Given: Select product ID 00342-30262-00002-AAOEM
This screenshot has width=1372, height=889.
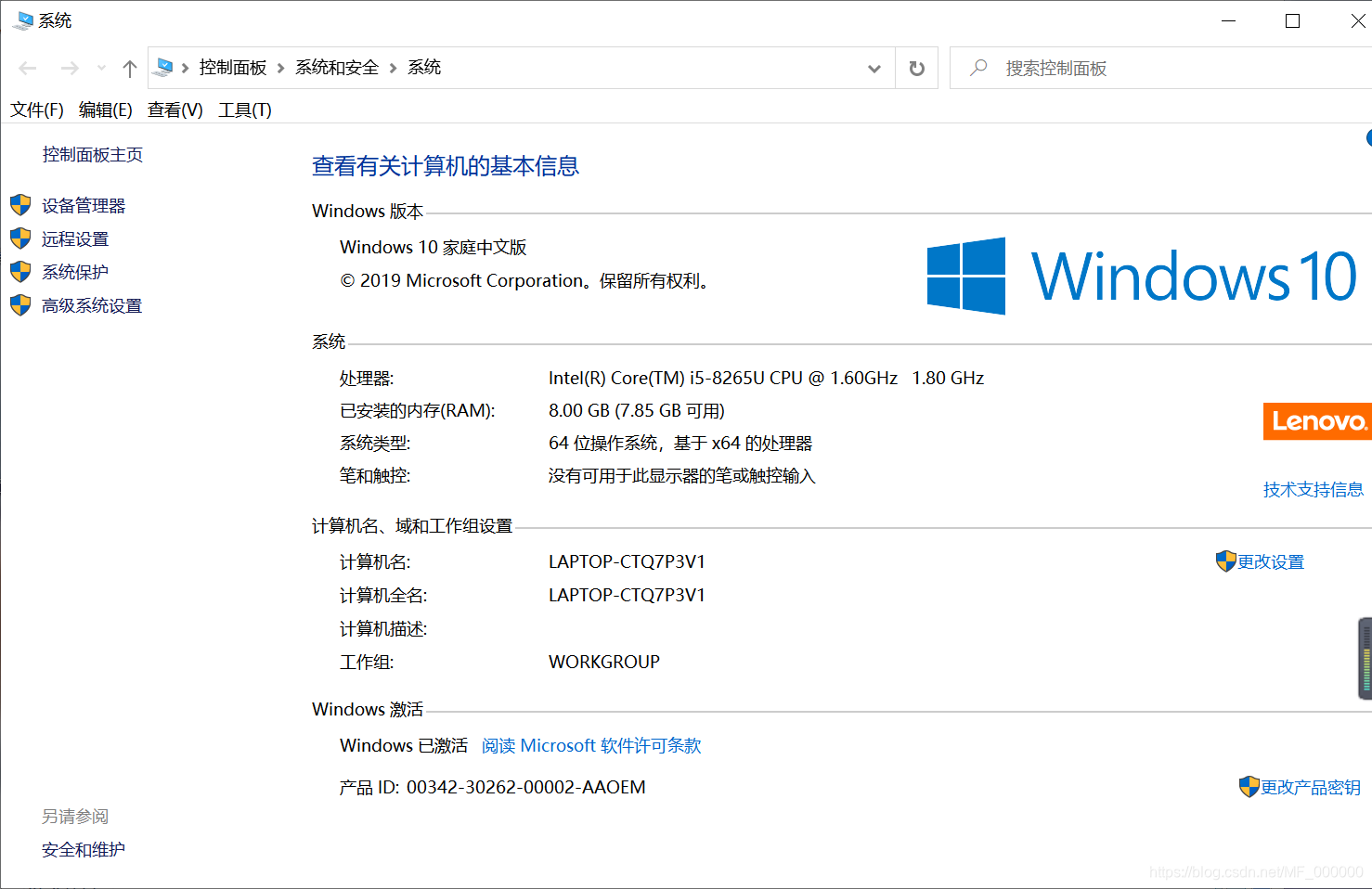Looking at the screenshot, I should (526, 787).
